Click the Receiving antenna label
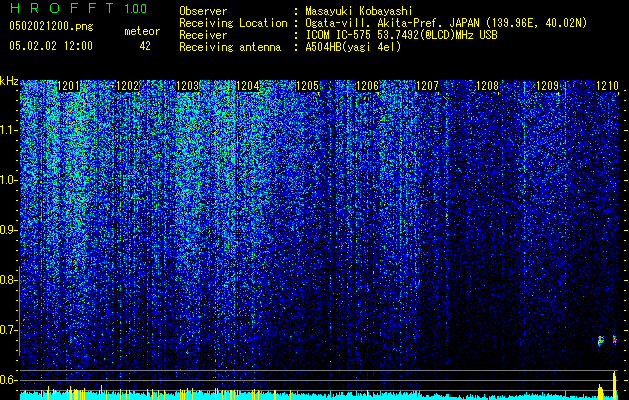 [x=230, y=47]
